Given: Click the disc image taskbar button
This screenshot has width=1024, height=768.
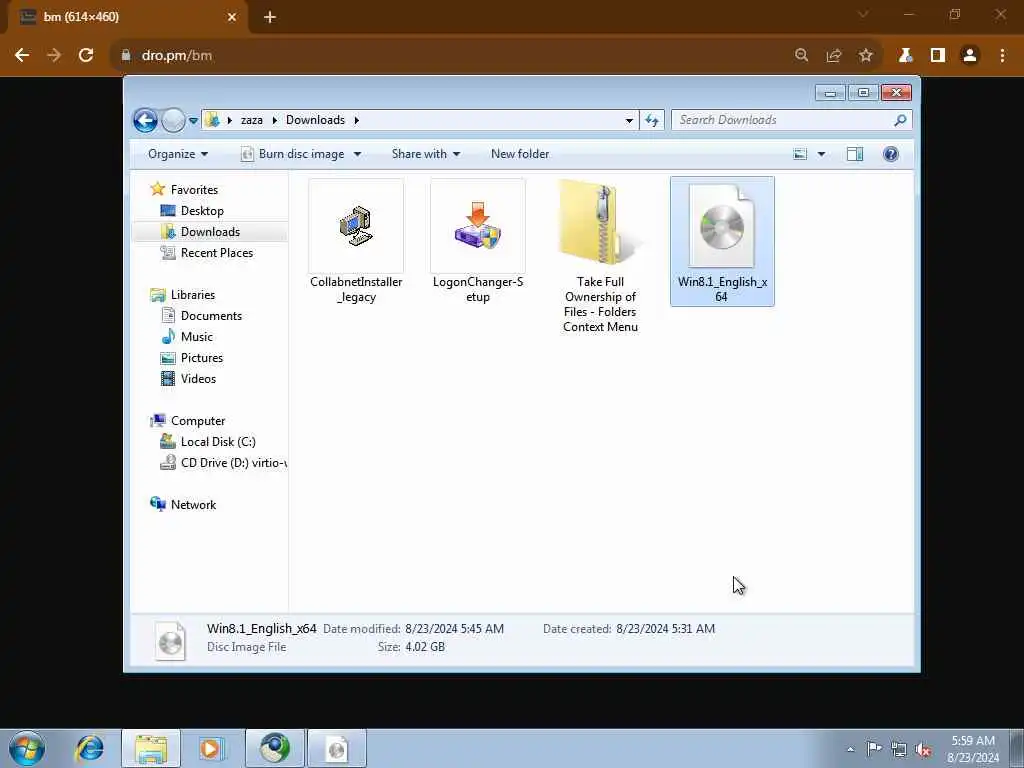Looking at the screenshot, I should point(336,748).
